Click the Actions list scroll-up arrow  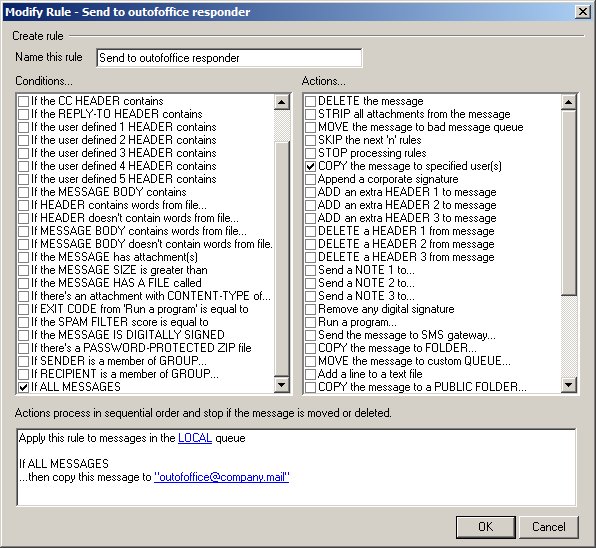click(569, 102)
